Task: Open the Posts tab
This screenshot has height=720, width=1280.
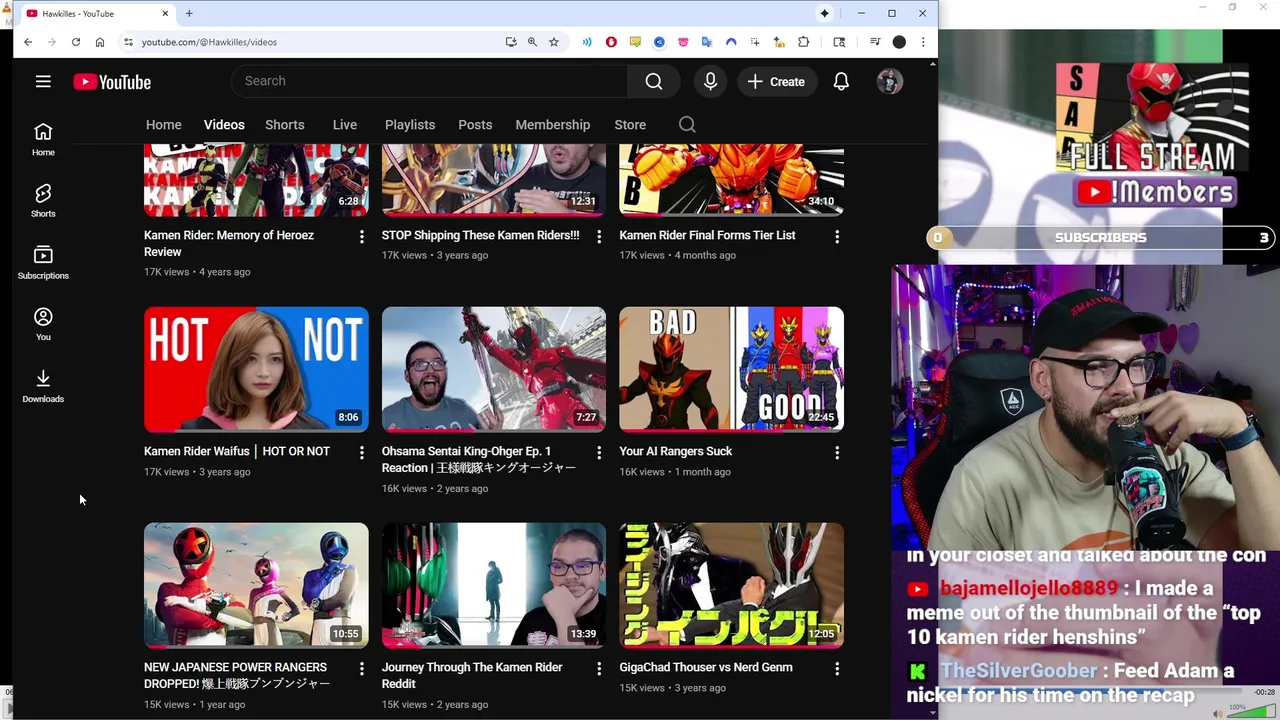Action: pos(475,125)
